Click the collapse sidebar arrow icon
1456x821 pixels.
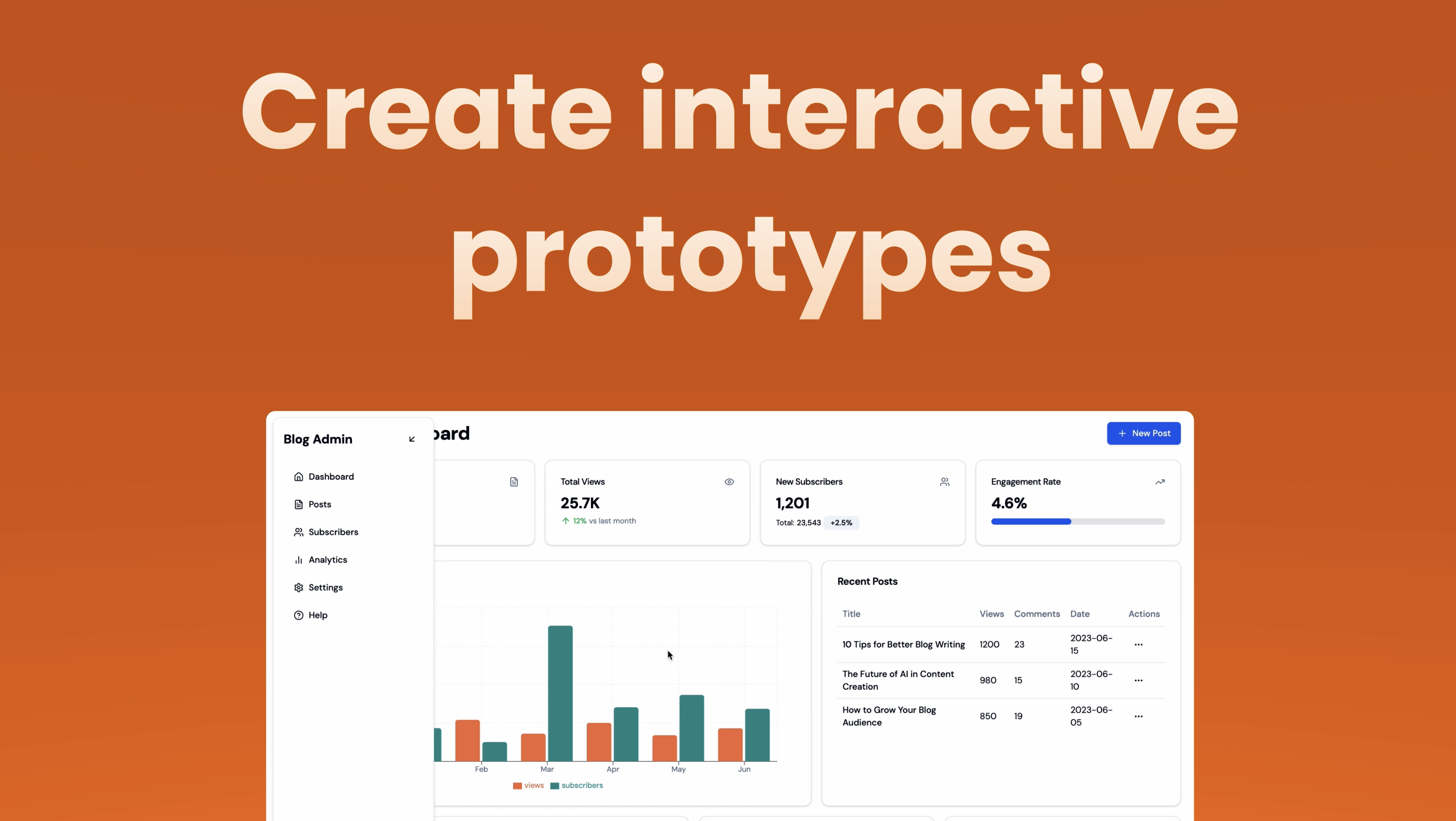tap(412, 439)
